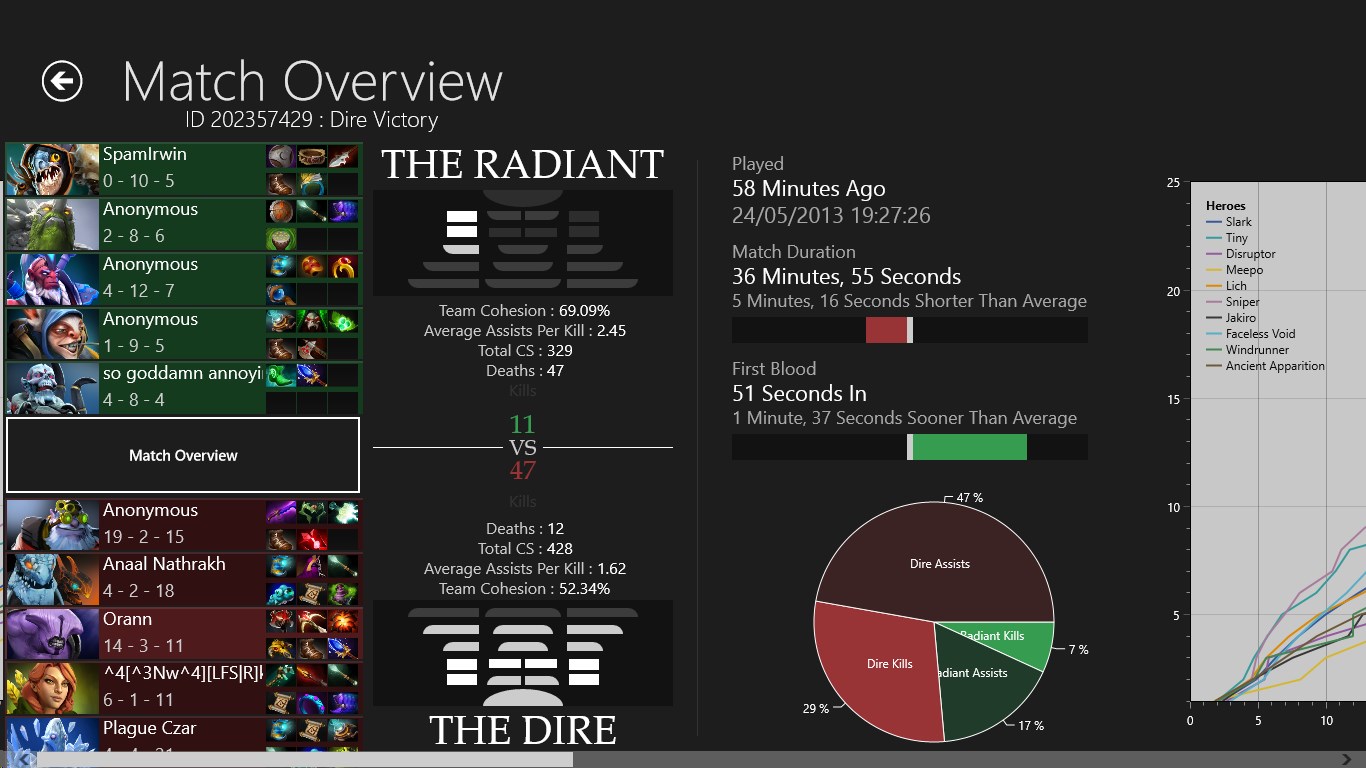Click the brown boots in Orann's inventory
Viewport: 1366px width, 768px height.
[312, 648]
